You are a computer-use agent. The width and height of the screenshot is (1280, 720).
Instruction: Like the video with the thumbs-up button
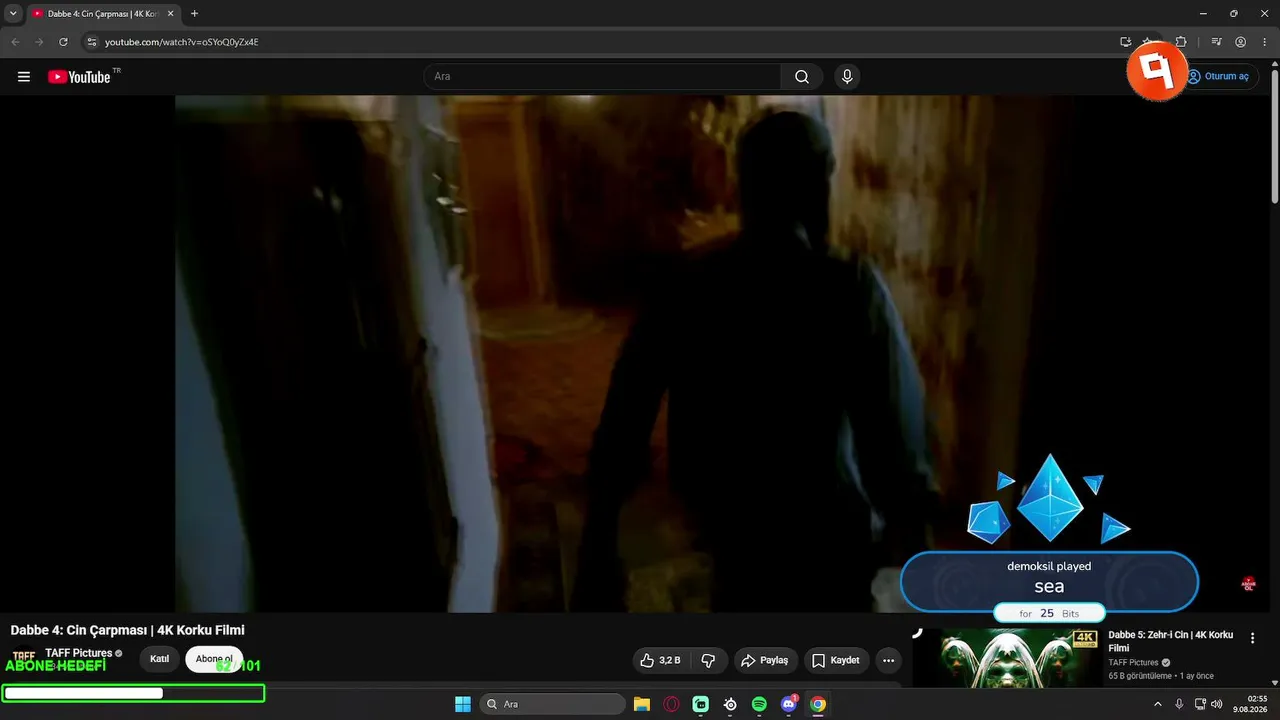(660, 660)
